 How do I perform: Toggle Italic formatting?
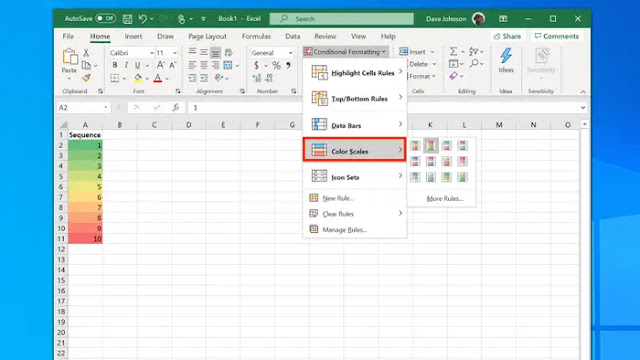[126, 65]
